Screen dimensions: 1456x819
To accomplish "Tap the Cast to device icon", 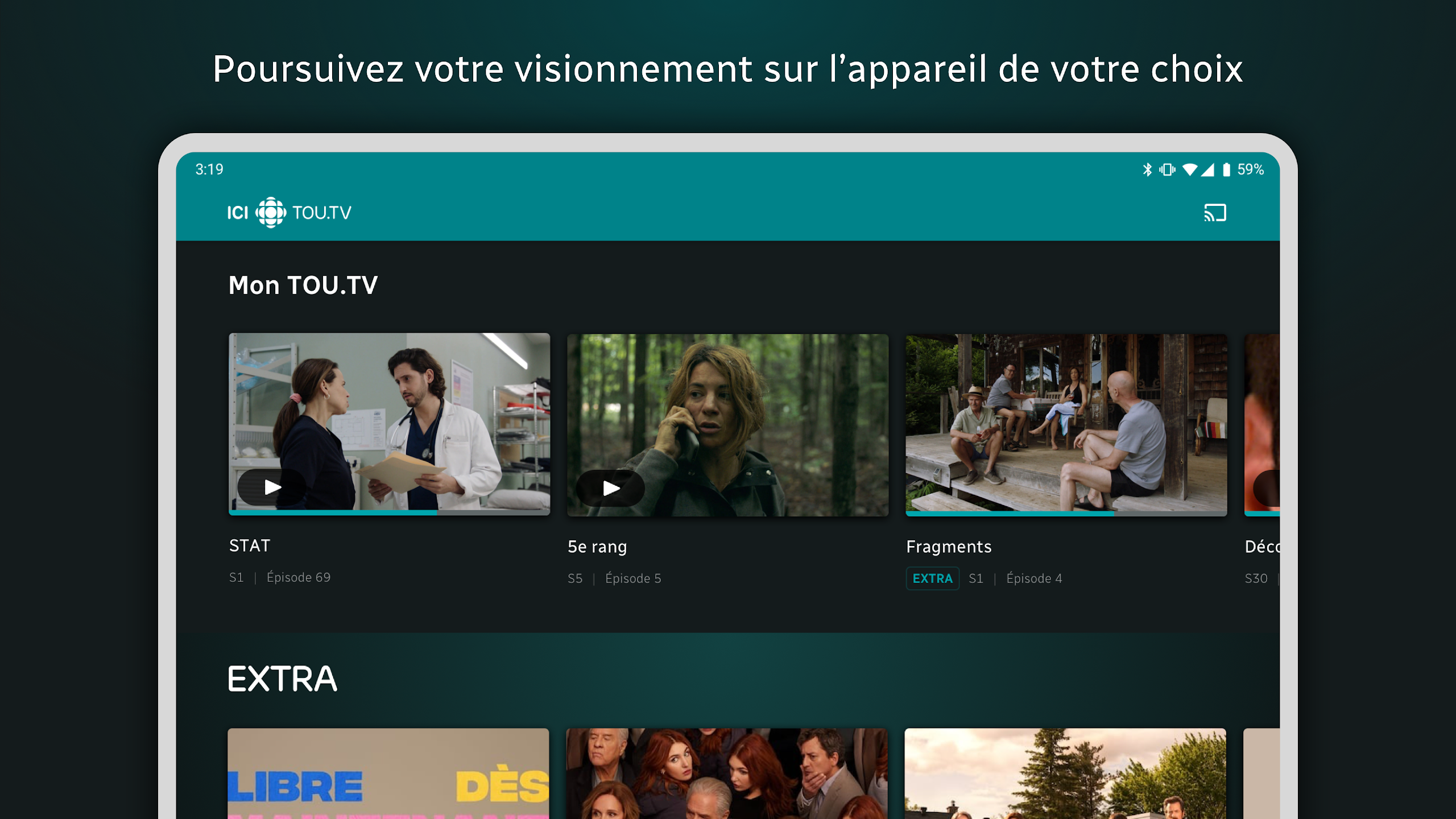I will [x=1215, y=213].
